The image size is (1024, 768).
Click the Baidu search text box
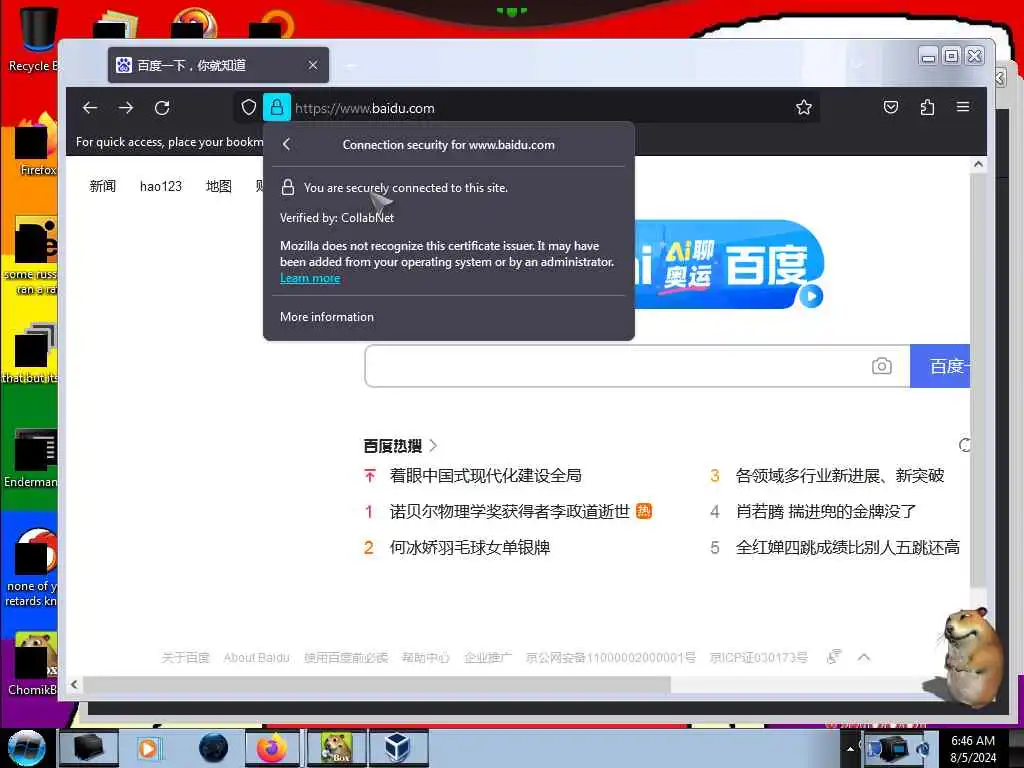point(617,366)
